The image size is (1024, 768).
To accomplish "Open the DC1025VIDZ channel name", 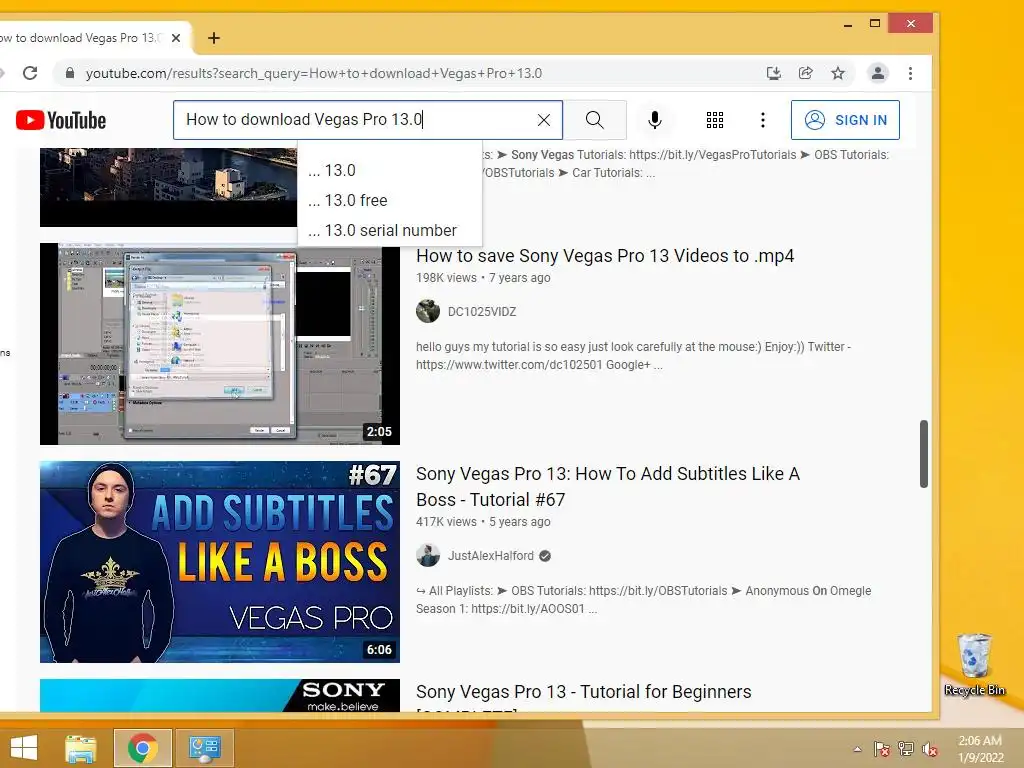I will (x=482, y=312).
